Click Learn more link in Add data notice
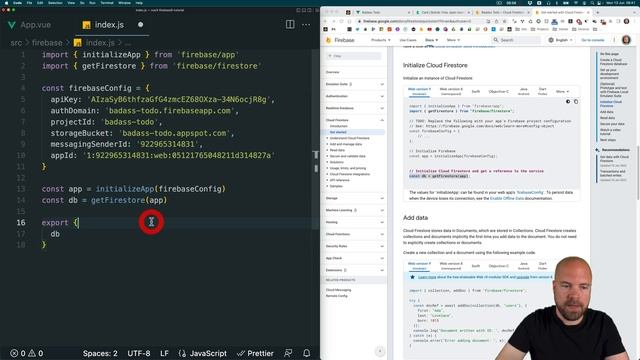The width and height of the screenshot is (640, 360). click(427, 277)
